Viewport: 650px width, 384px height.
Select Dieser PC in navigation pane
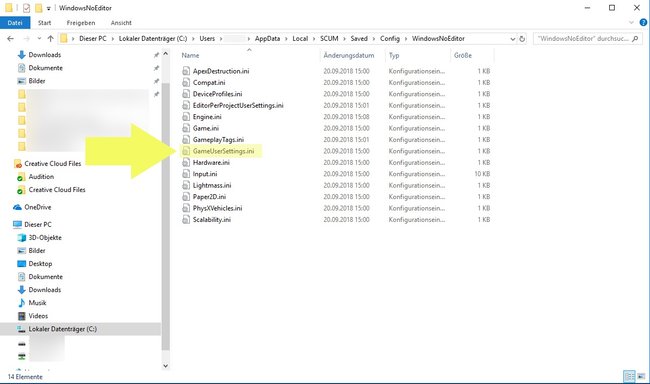[x=38, y=224]
